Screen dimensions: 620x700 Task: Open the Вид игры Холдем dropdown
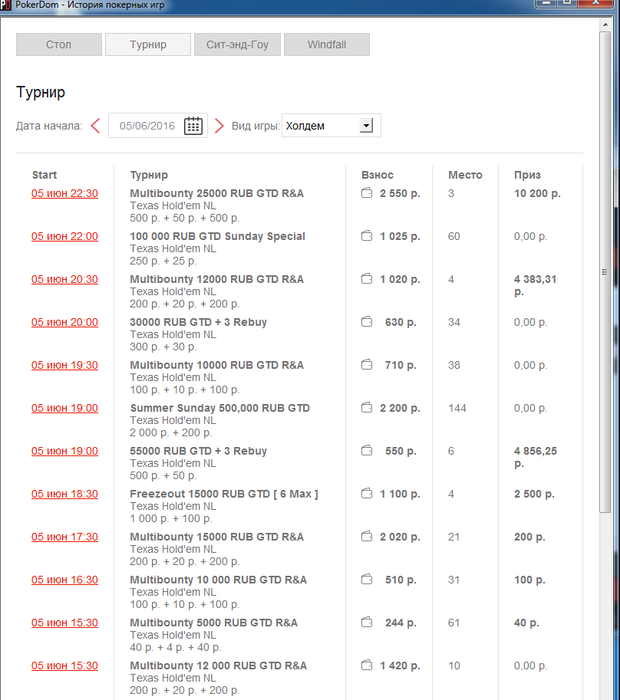331,126
